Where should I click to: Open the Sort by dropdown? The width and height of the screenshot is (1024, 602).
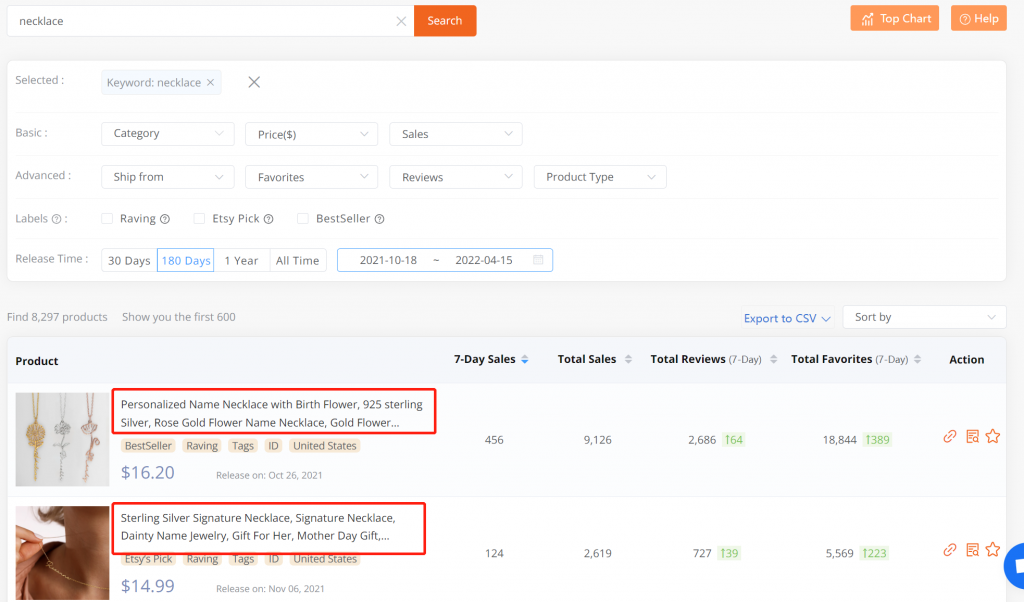pyautogui.click(x=924, y=317)
